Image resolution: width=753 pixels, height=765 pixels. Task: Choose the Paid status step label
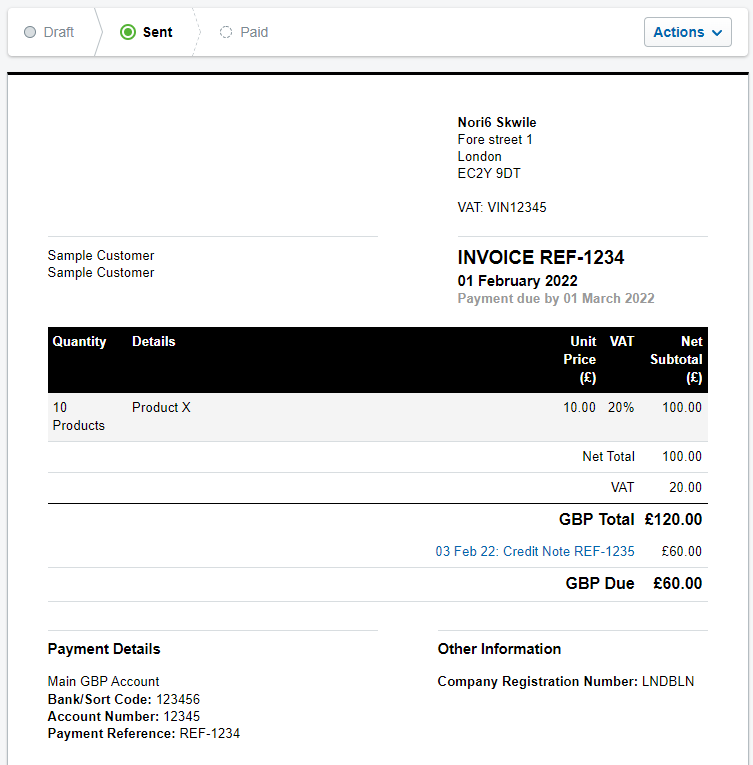click(x=254, y=32)
